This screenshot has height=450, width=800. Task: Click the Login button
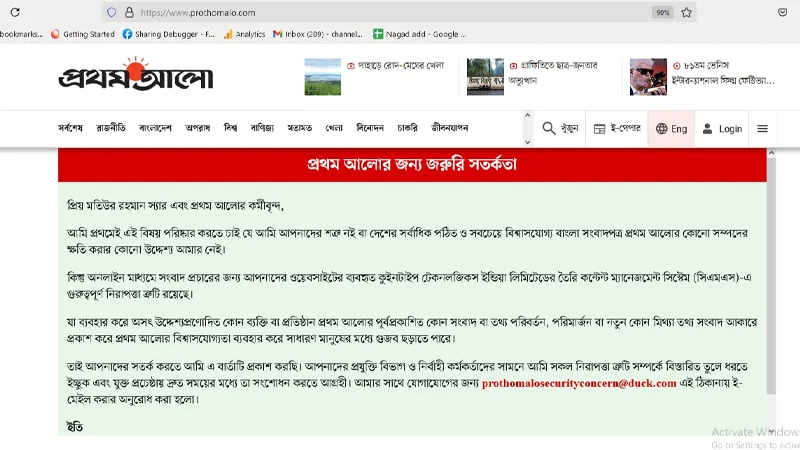tap(721, 129)
